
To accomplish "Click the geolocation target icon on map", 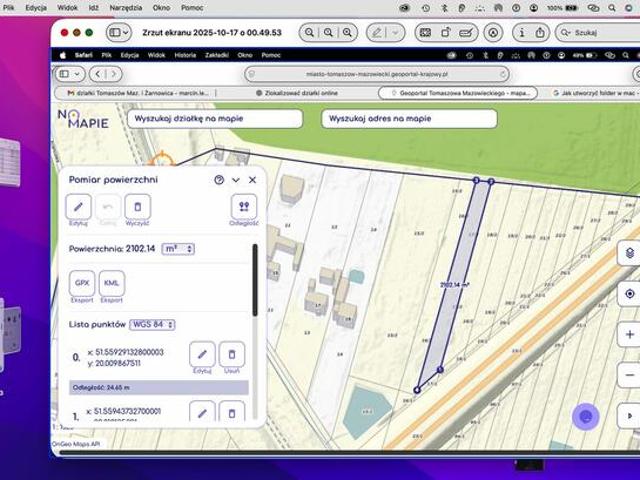I will [629, 294].
